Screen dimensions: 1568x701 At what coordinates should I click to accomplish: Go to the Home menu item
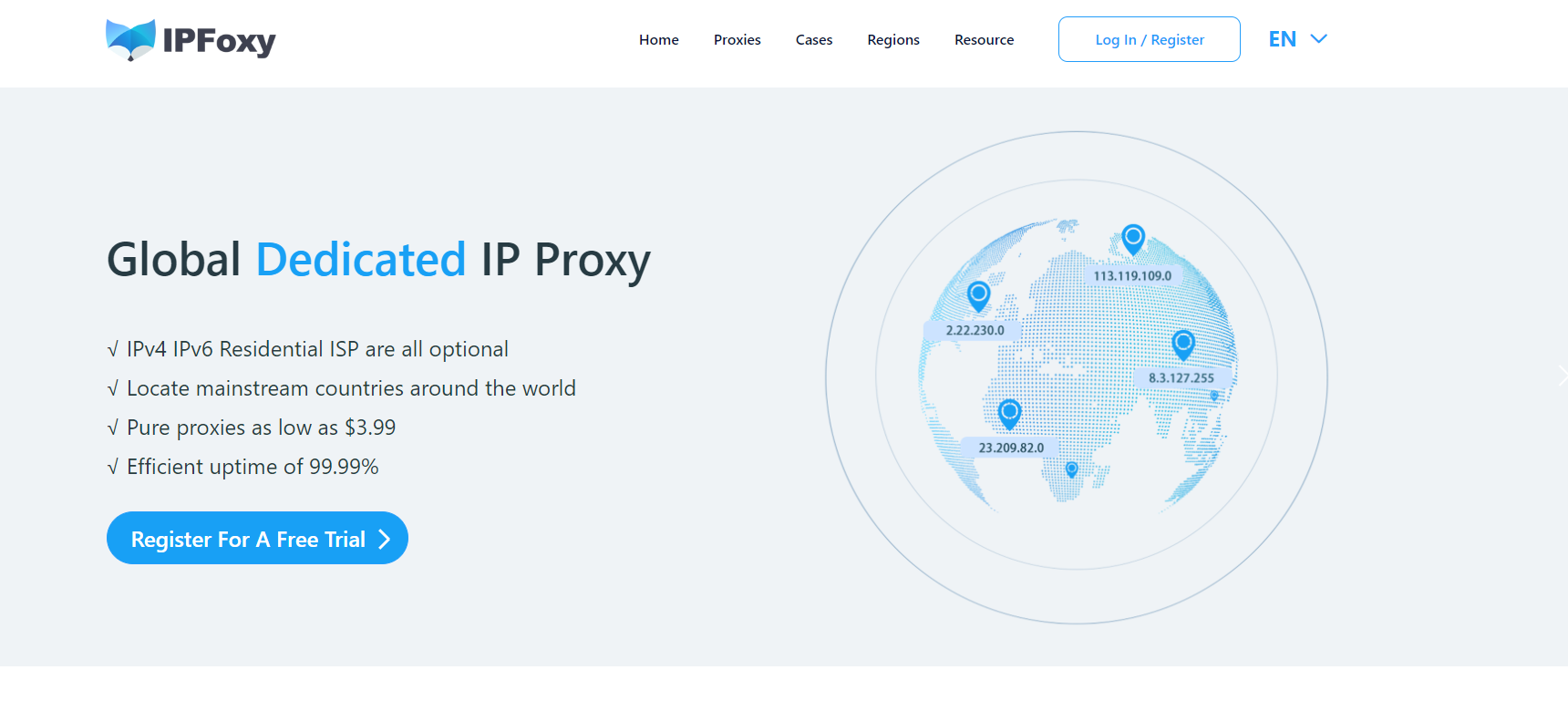coord(658,40)
